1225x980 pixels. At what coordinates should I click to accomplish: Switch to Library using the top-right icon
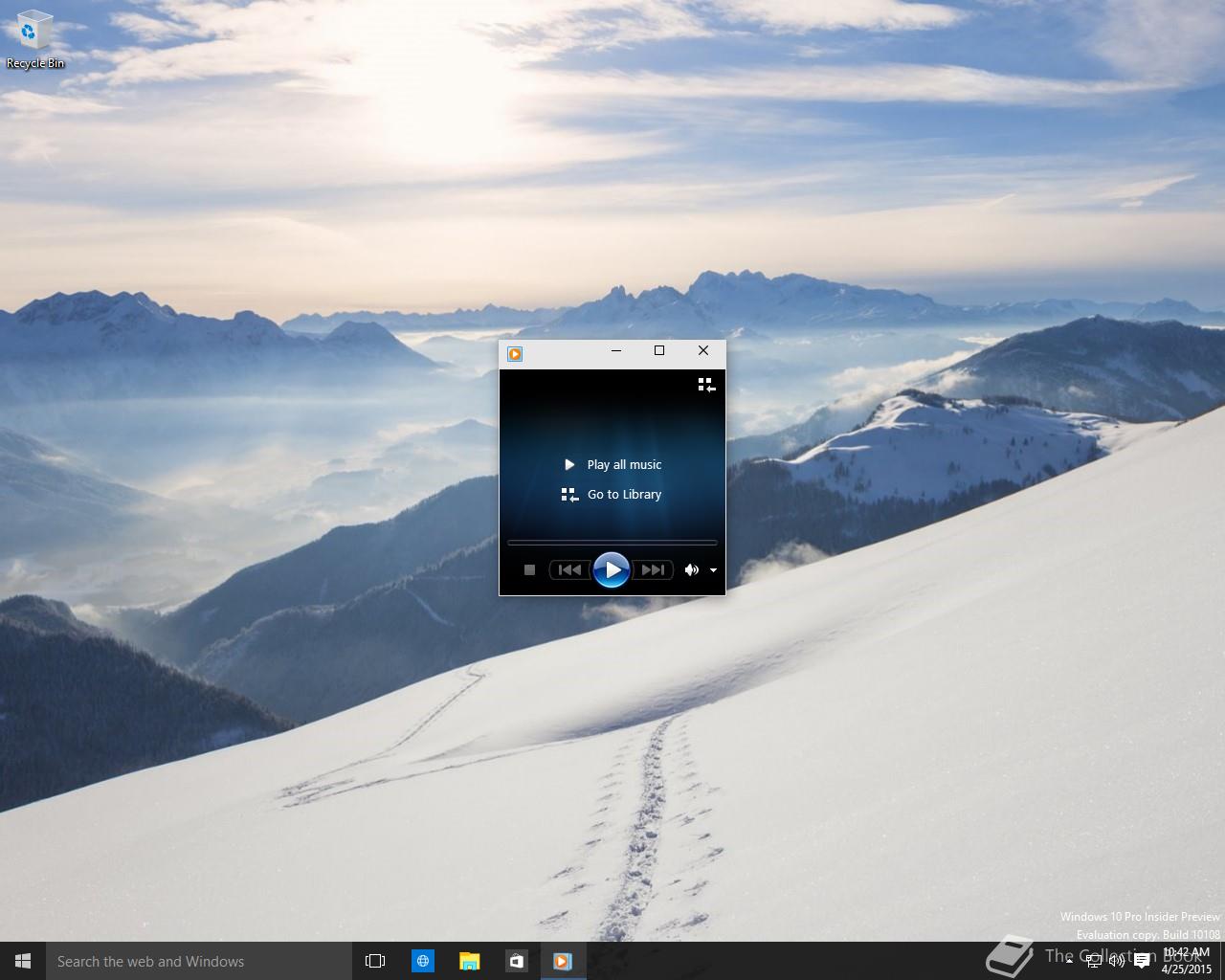pyautogui.click(x=706, y=385)
